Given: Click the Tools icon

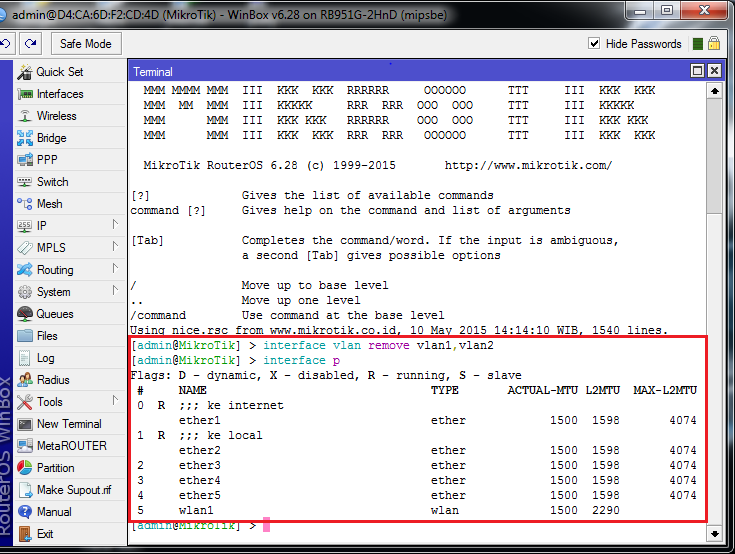Looking at the screenshot, I should coord(24,402).
